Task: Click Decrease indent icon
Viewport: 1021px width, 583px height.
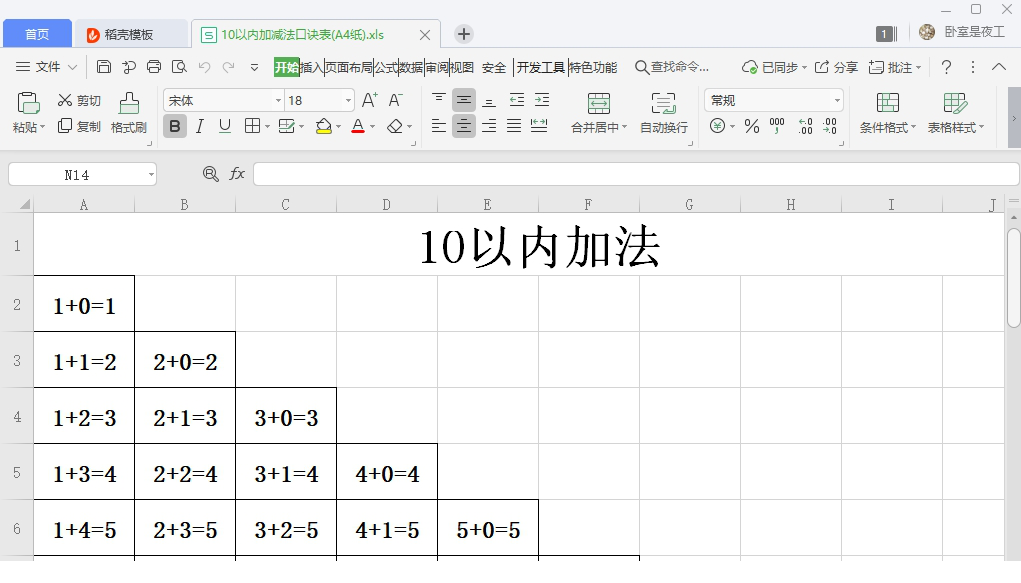Action: 517,100
